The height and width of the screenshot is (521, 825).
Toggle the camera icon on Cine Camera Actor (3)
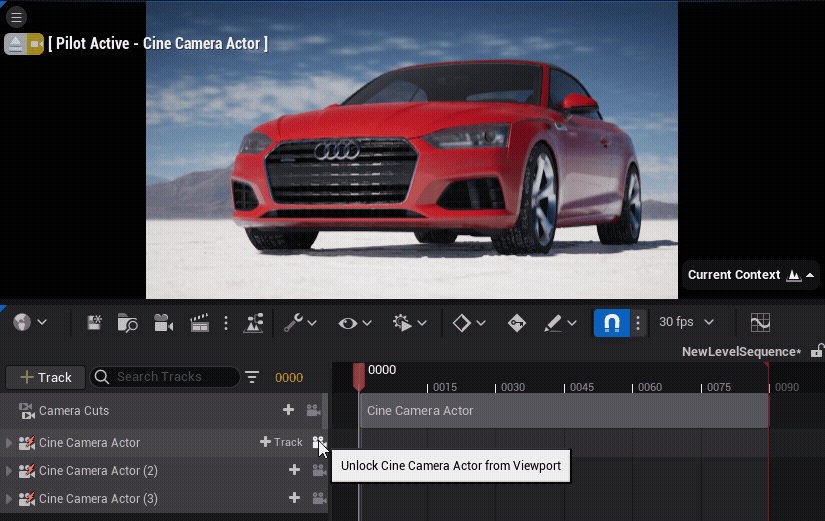tap(319, 498)
